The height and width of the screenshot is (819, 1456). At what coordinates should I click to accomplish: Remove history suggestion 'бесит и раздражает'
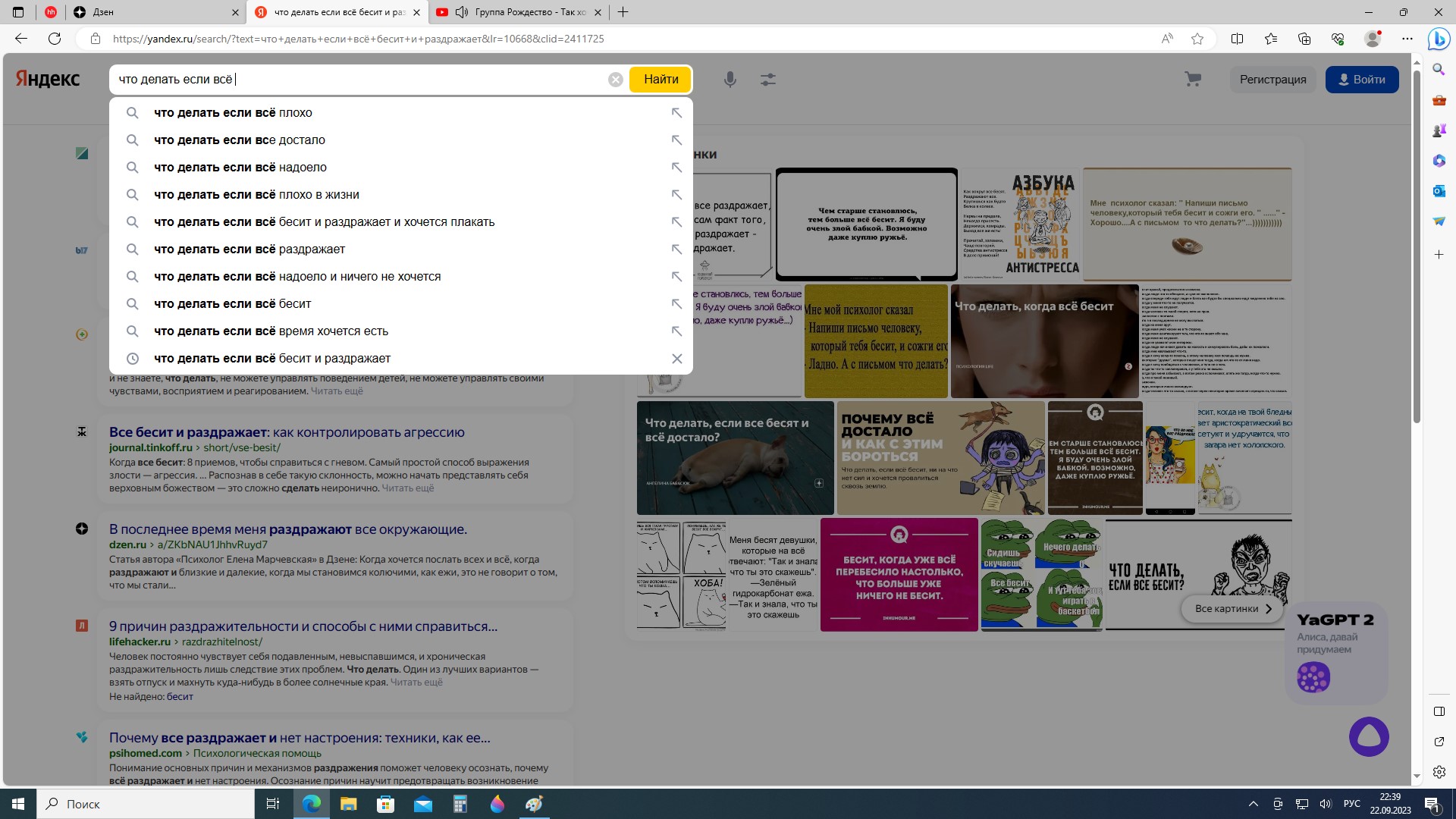[676, 359]
